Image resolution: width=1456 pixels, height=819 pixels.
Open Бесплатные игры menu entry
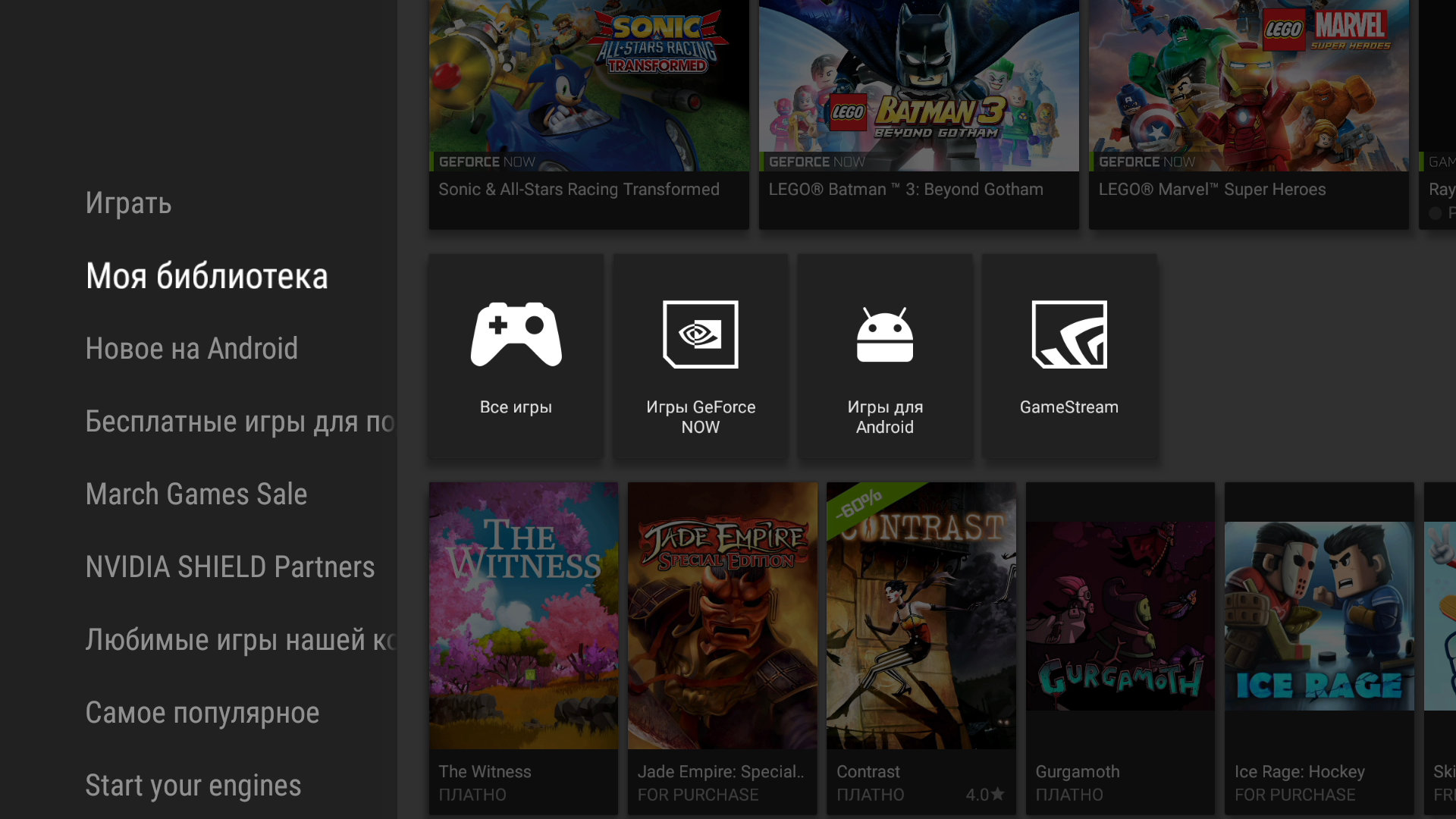[240, 422]
